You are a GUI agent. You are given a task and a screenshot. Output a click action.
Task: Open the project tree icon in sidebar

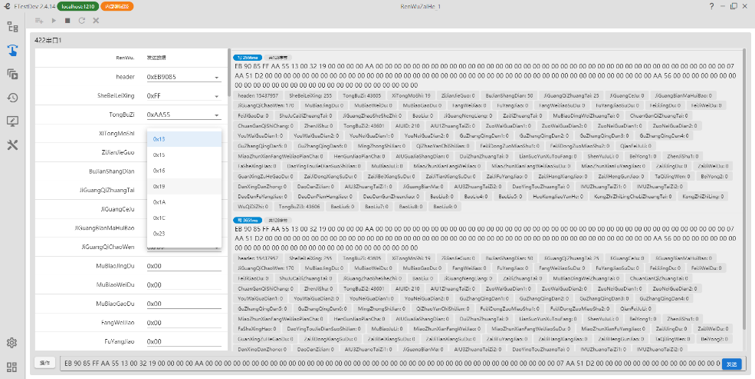(x=13, y=27)
